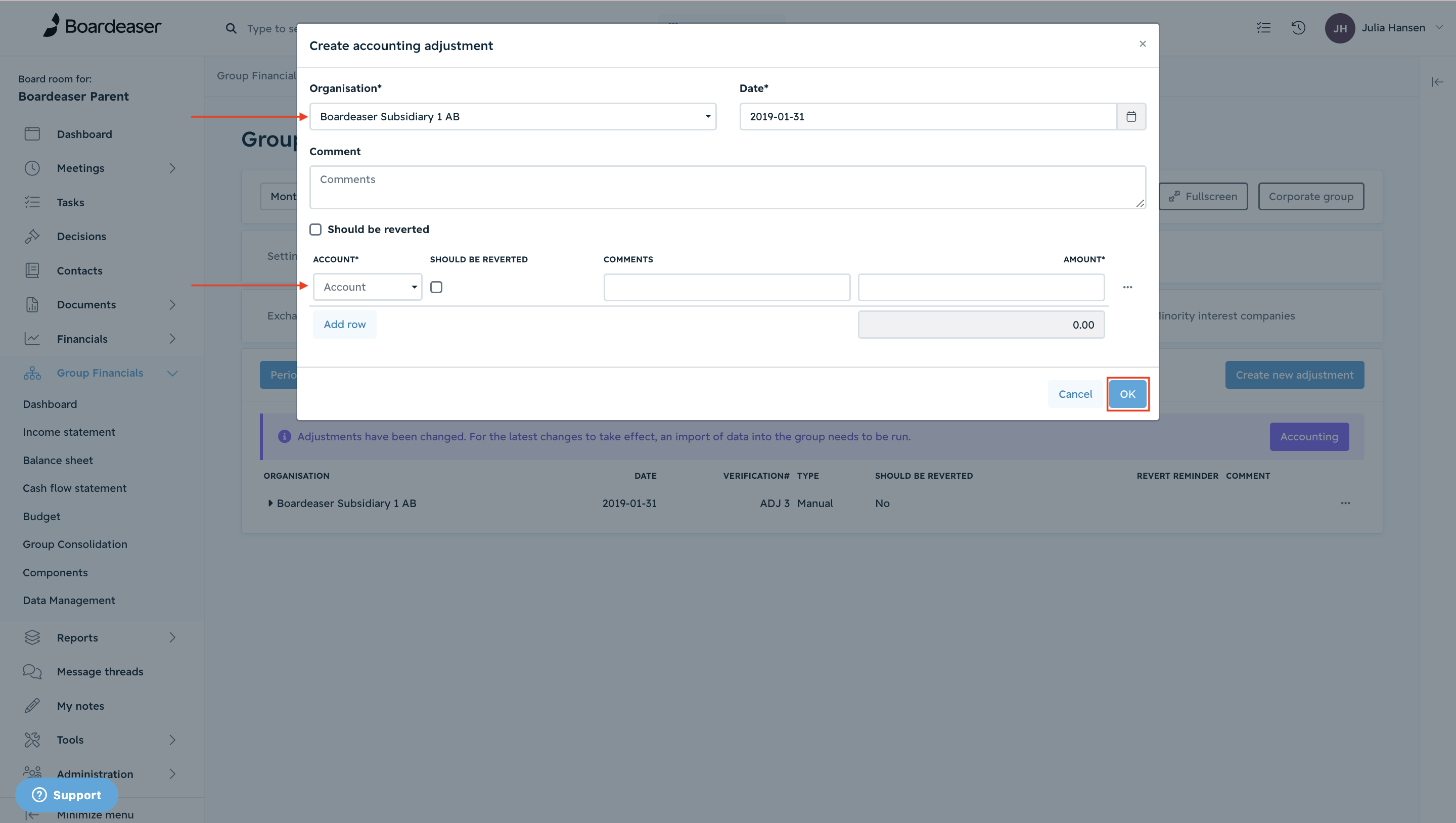Screen dimensions: 1456x823
Task: Click the Contacts book icon
Action: tap(32, 271)
